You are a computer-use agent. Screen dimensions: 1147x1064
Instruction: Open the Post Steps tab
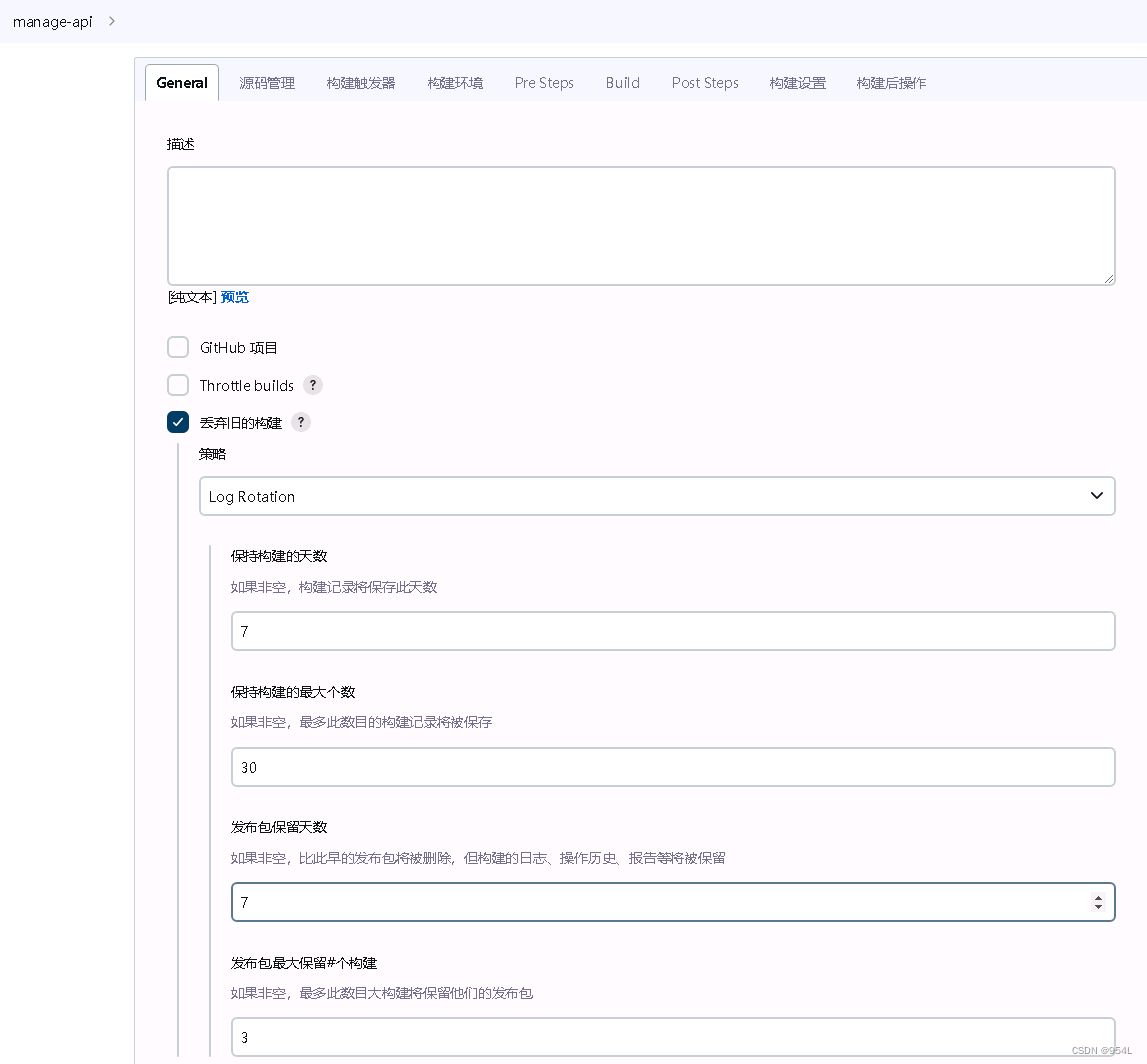click(x=705, y=83)
